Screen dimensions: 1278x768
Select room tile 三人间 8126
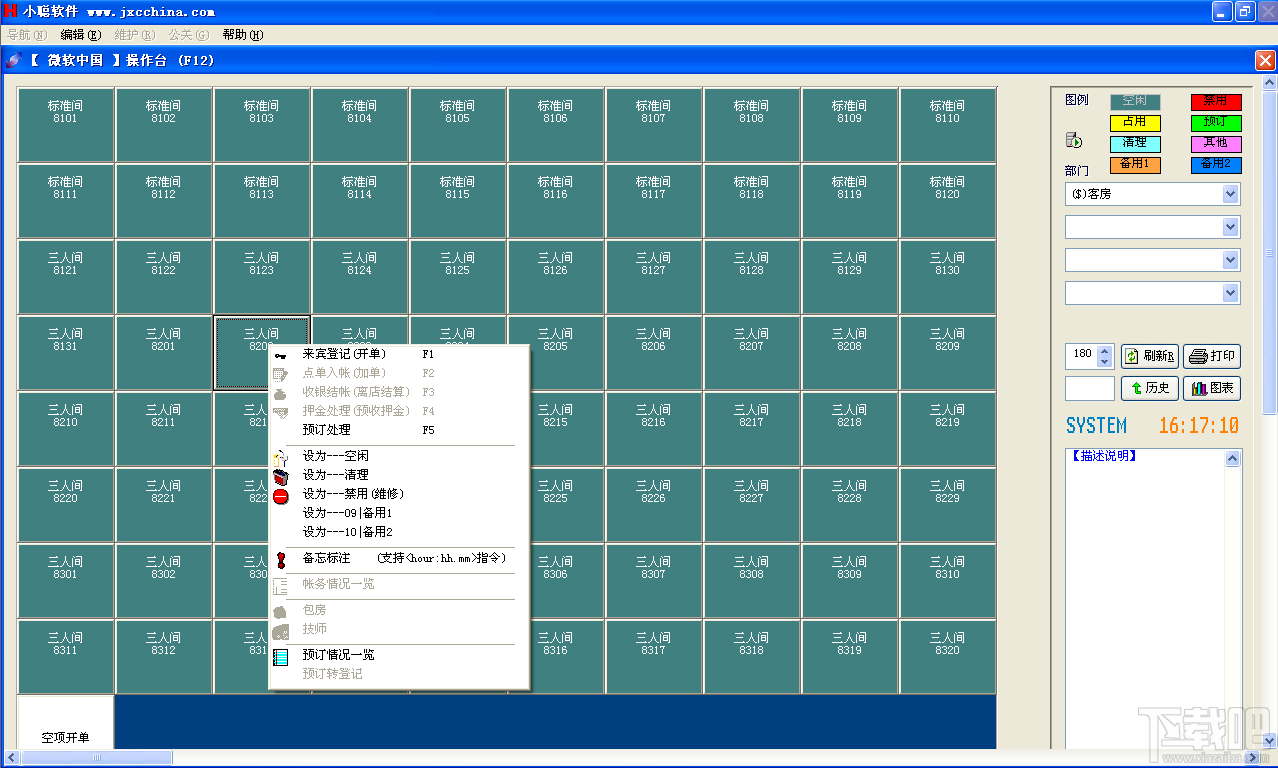point(556,277)
